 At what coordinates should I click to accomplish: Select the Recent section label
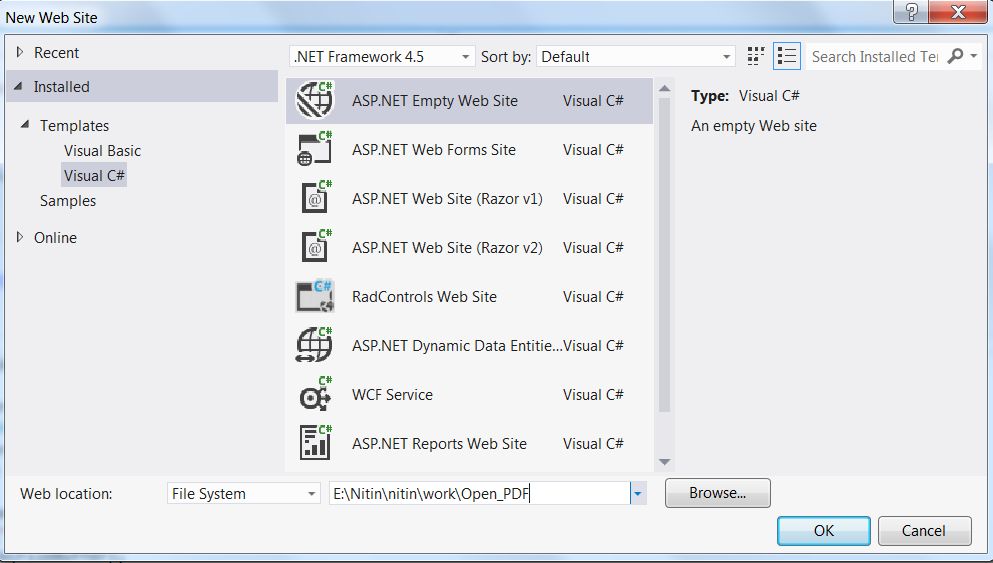[56, 53]
